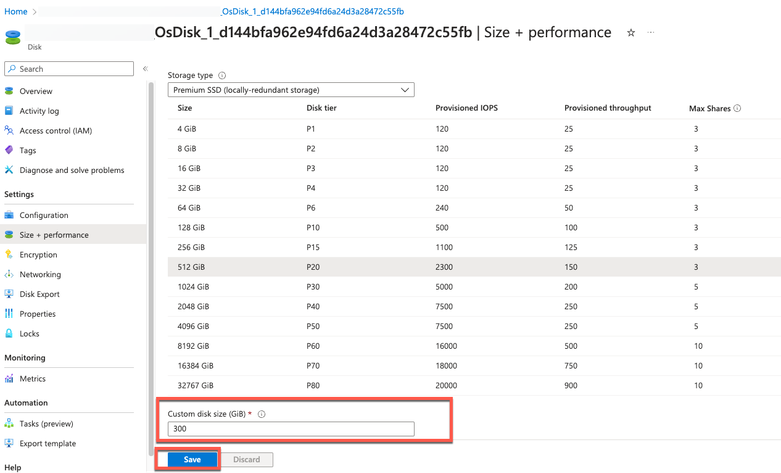The image size is (781, 473).
Task: Click the Provisioned throughput column header
Action: click(x=608, y=108)
